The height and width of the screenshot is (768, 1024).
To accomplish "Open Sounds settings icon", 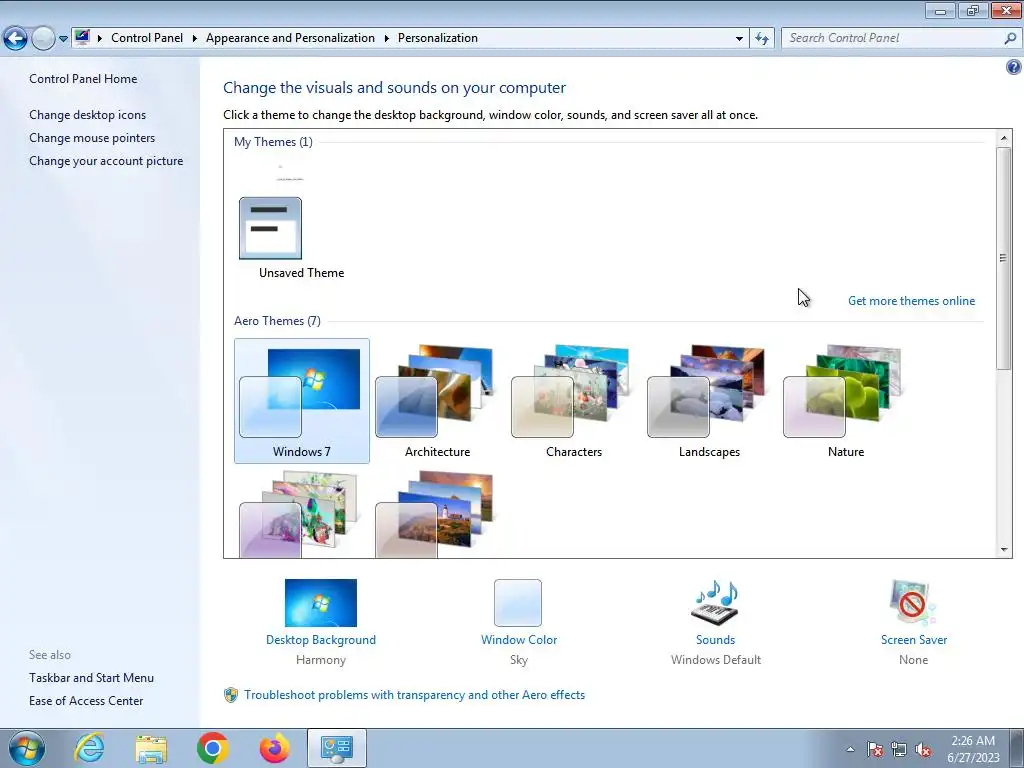I will [x=715, y=603].
